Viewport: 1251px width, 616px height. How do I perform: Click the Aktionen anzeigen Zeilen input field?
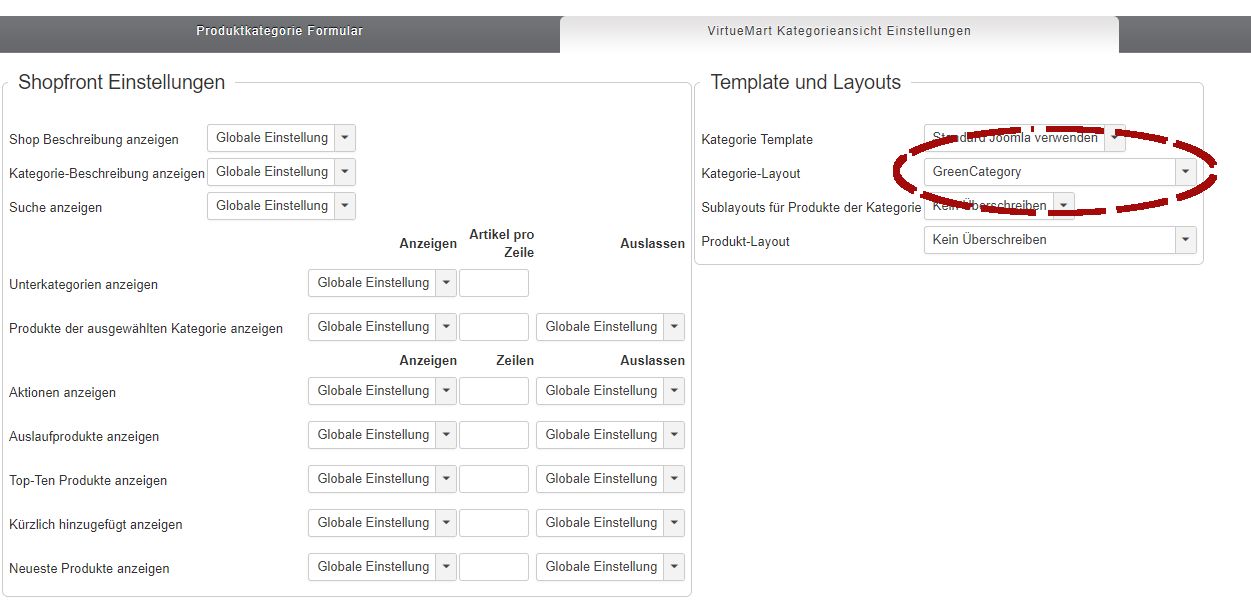[493, 391]
